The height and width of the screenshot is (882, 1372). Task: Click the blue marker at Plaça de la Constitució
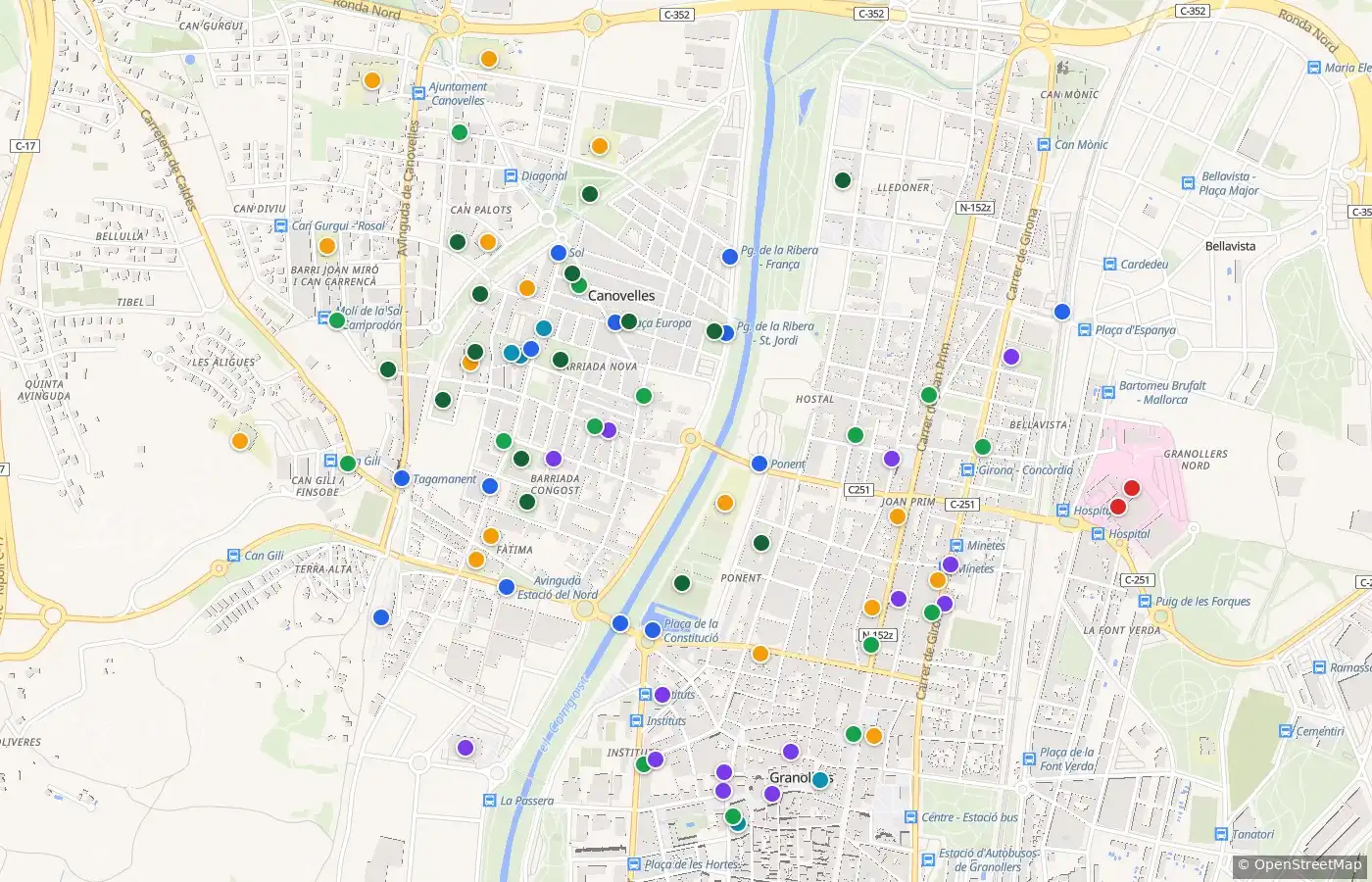point(653,630)
